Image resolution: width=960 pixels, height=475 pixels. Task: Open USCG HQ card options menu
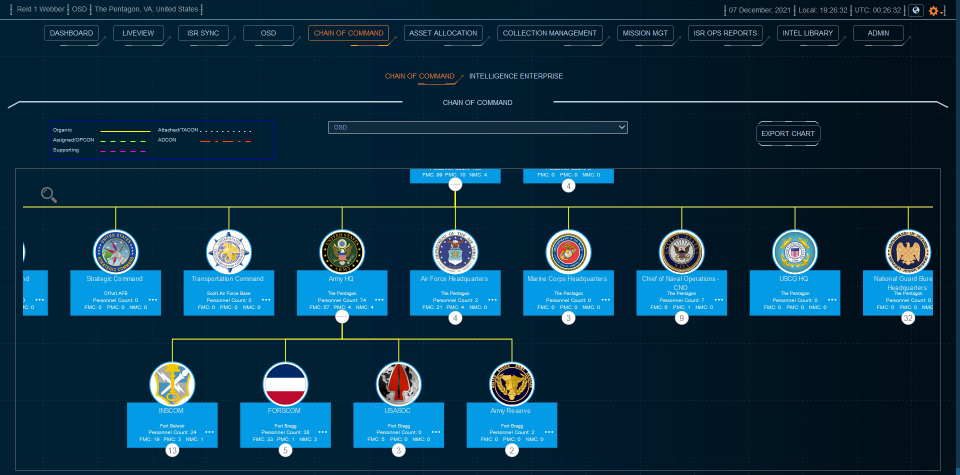(832, 300)
